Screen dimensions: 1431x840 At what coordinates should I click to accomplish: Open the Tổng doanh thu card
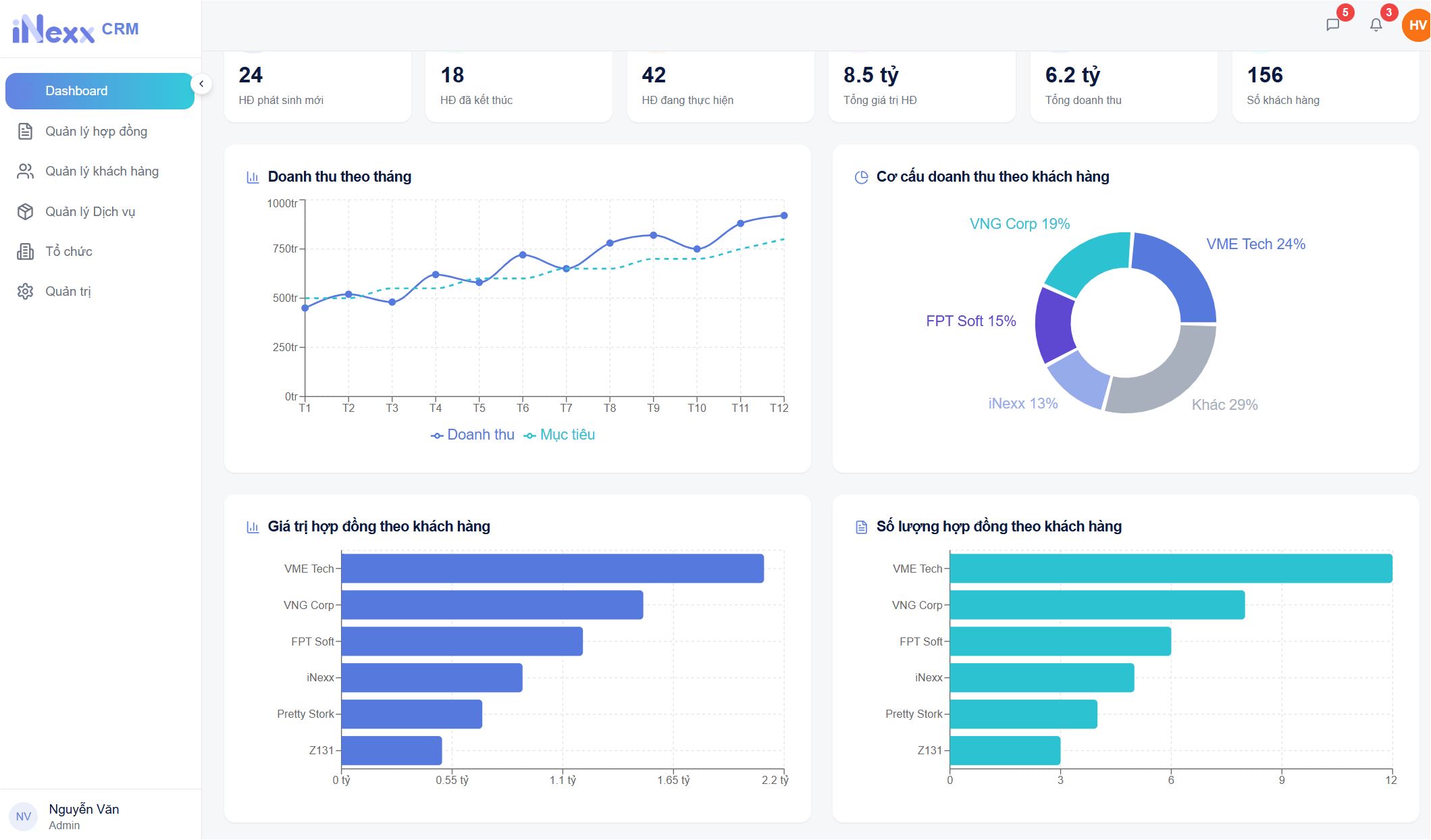(x=1123, y=86)
